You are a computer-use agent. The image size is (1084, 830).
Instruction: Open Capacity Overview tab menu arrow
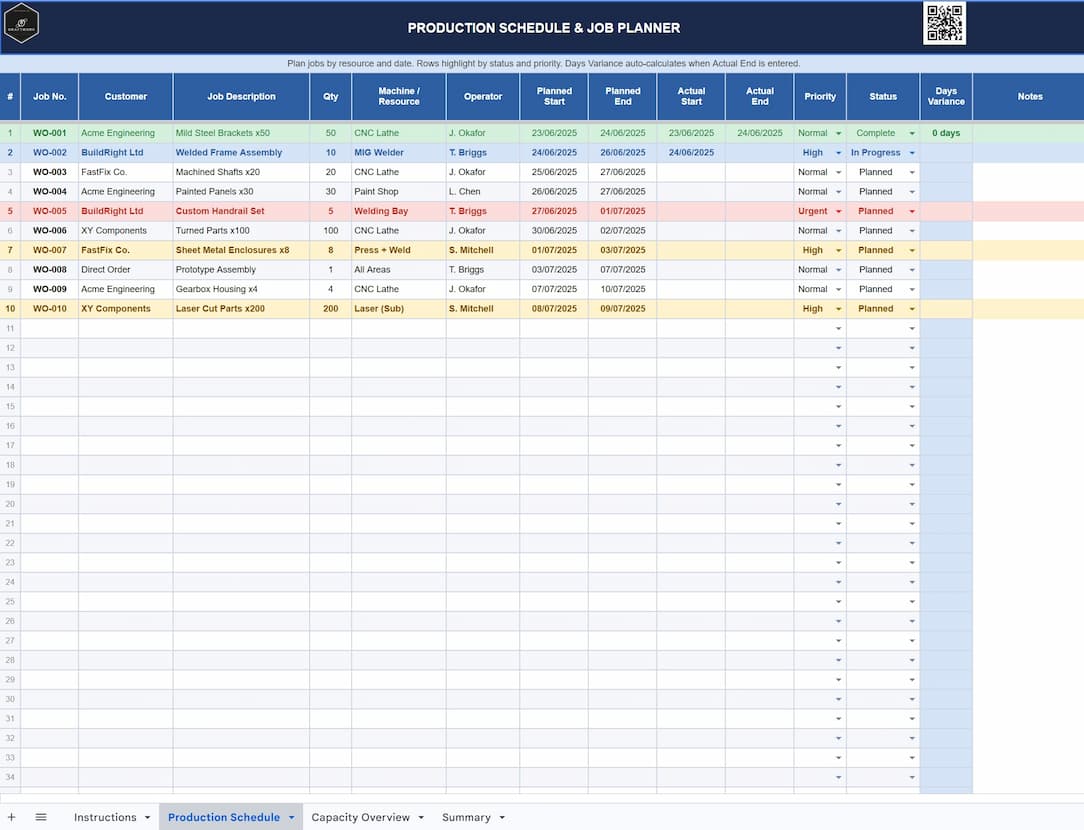pos(421,818)
